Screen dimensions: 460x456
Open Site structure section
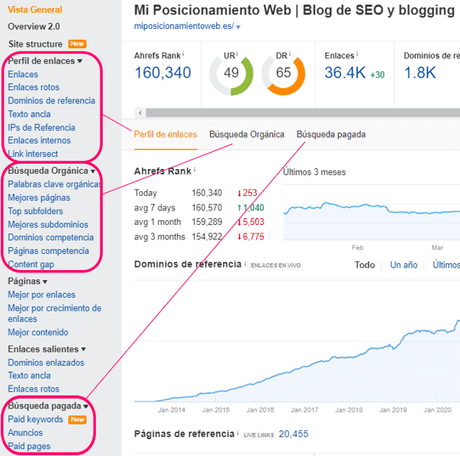point(35,44)
